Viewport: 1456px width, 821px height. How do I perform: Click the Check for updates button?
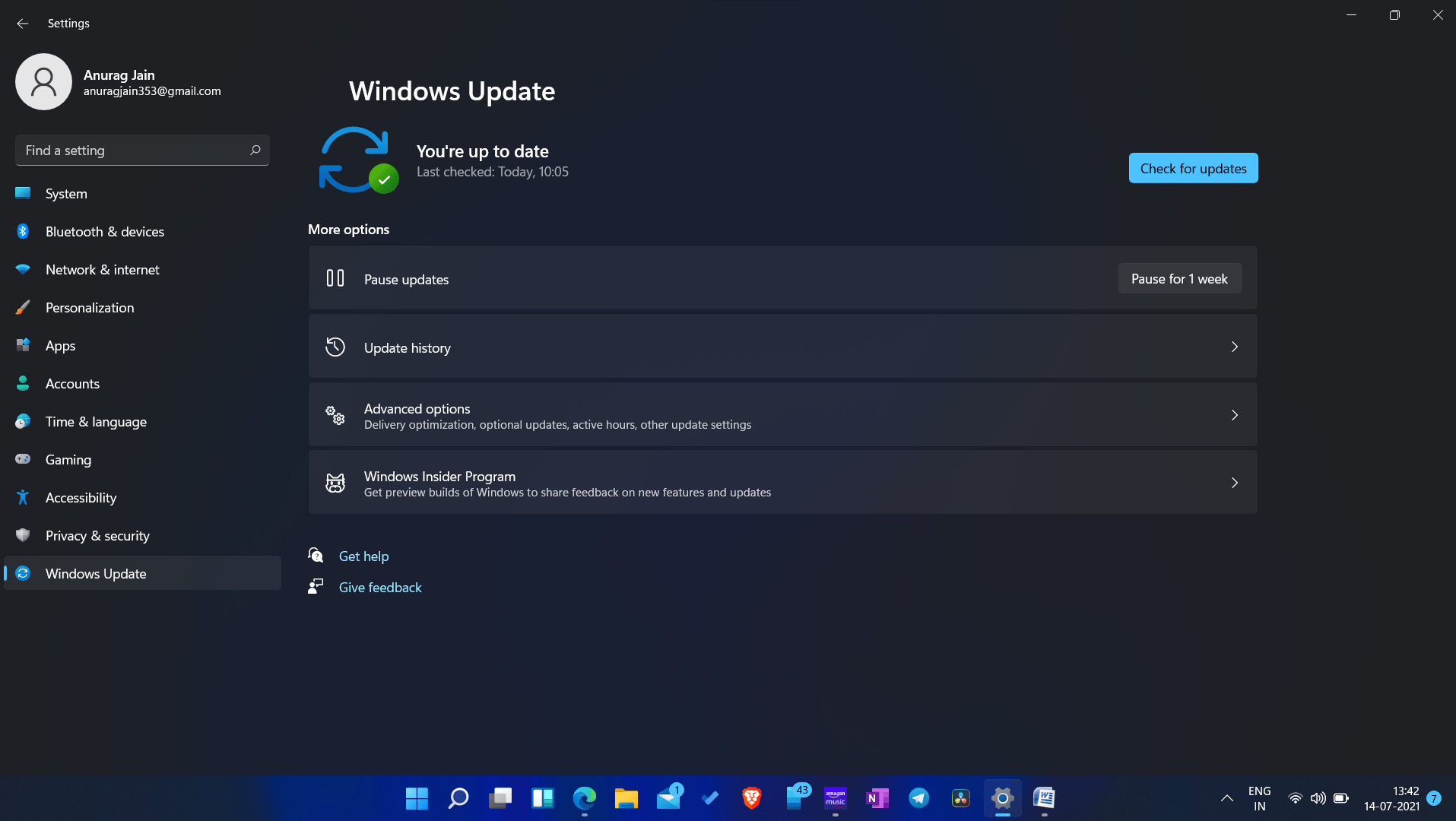click(x=1193, y=168)
